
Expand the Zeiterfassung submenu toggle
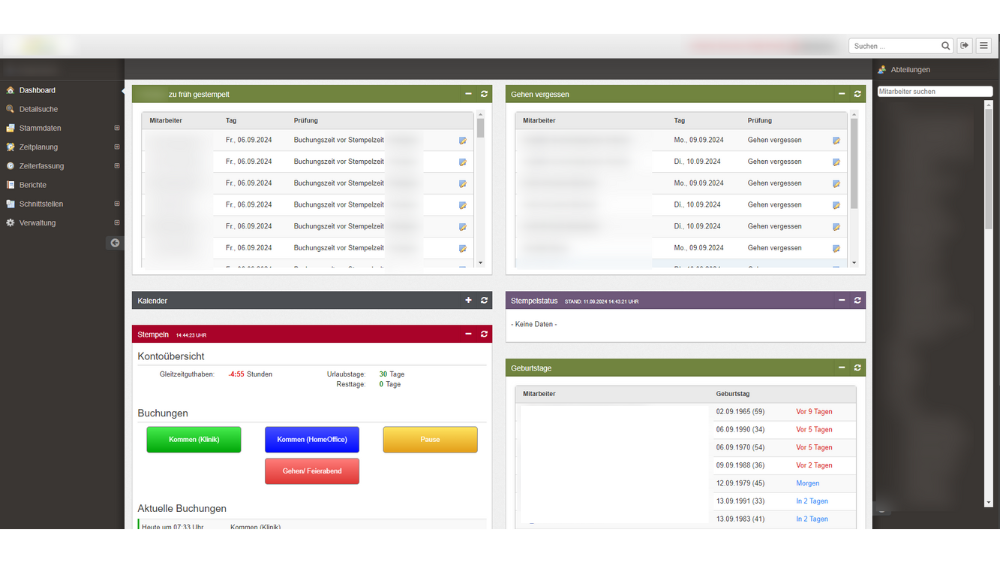[x=117, y=166]
